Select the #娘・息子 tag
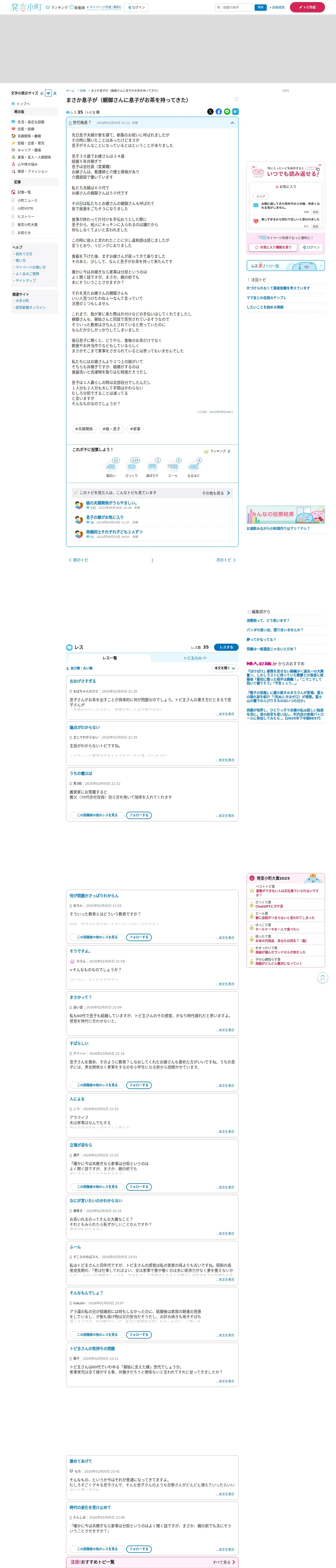Image resolution: width=336 pixels, height=1568 pixels. 111,429
